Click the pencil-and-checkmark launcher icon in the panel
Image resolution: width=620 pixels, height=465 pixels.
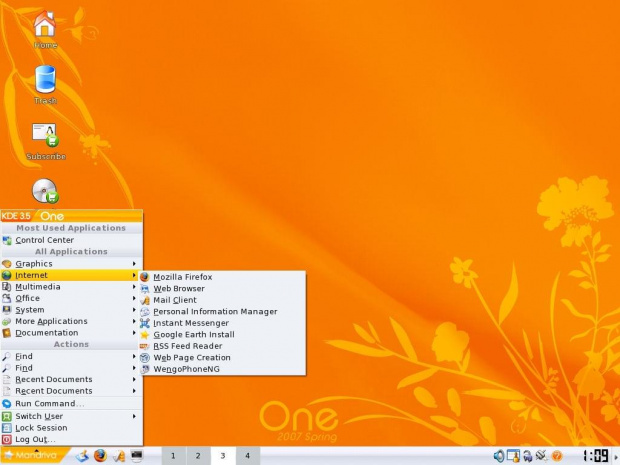click(119, 456)
